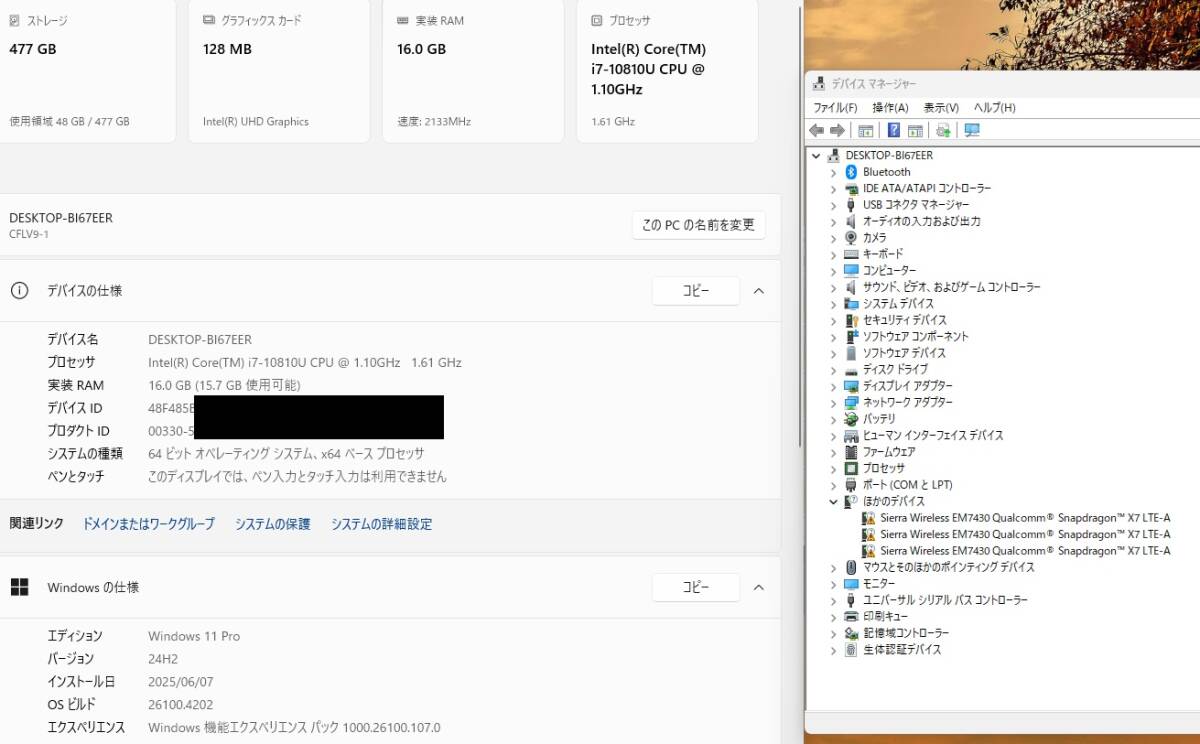Expand ポート (COM と LPT)
Image resolution: width=1200 pixels, height=744 pixels.
click(x=833, y=485)
